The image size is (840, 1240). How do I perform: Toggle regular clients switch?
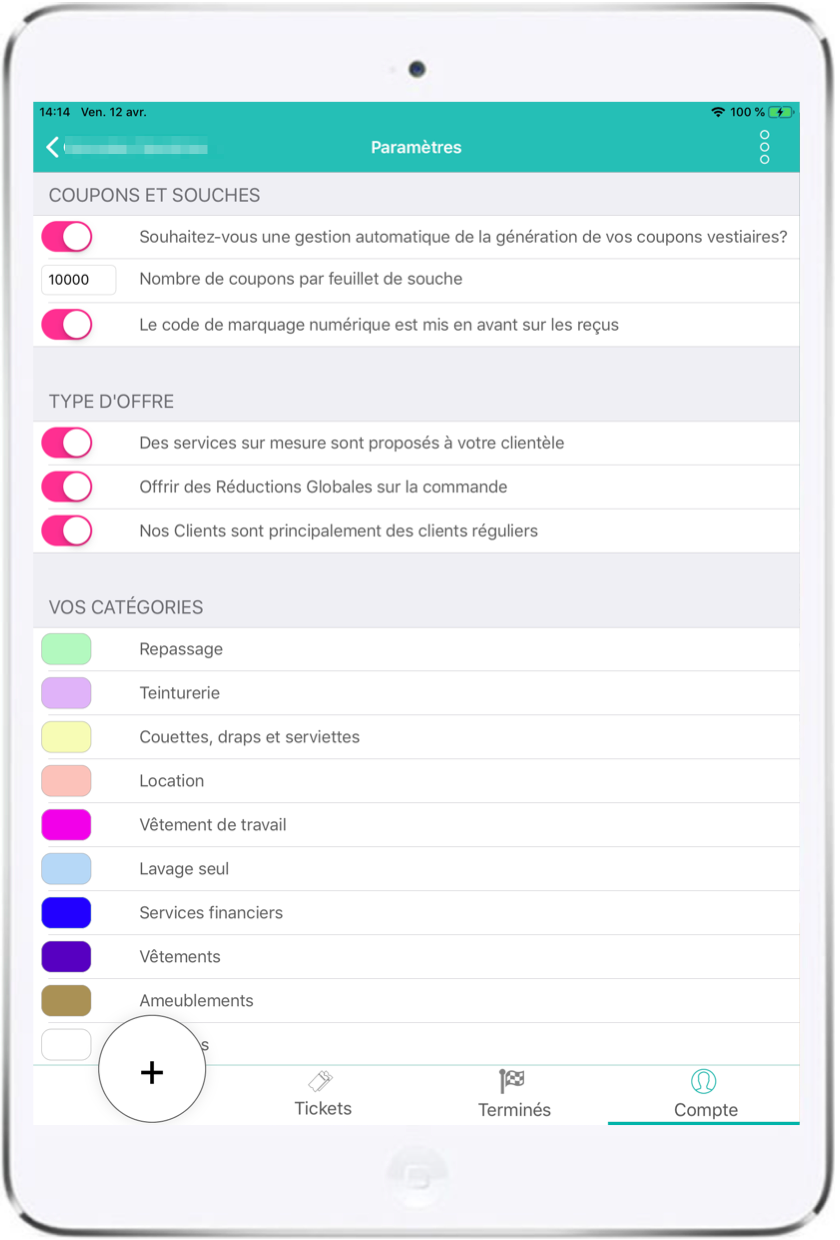click(67, 531)
